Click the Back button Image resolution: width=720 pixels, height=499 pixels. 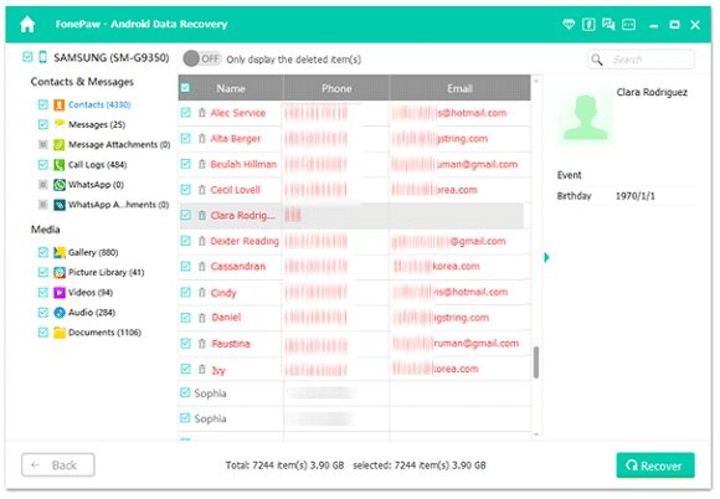[58, 465]
